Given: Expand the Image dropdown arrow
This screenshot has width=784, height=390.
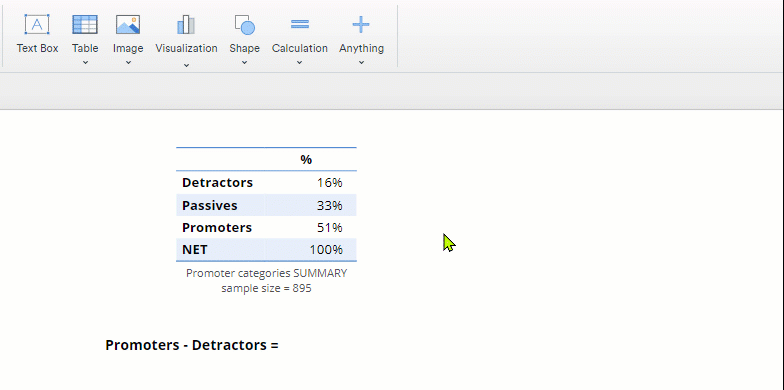Looking at the screenshot, I should (x=128, y=62).
